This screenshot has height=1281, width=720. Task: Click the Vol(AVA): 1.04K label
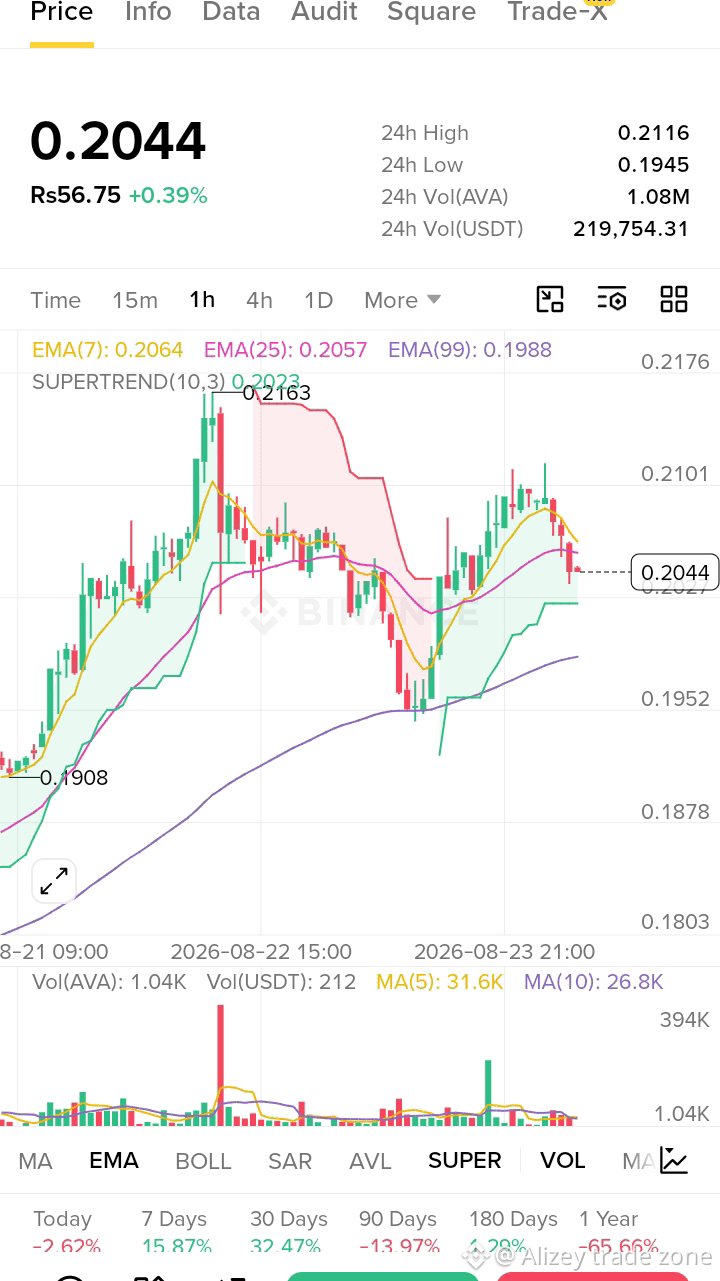(x=109, y=982)
